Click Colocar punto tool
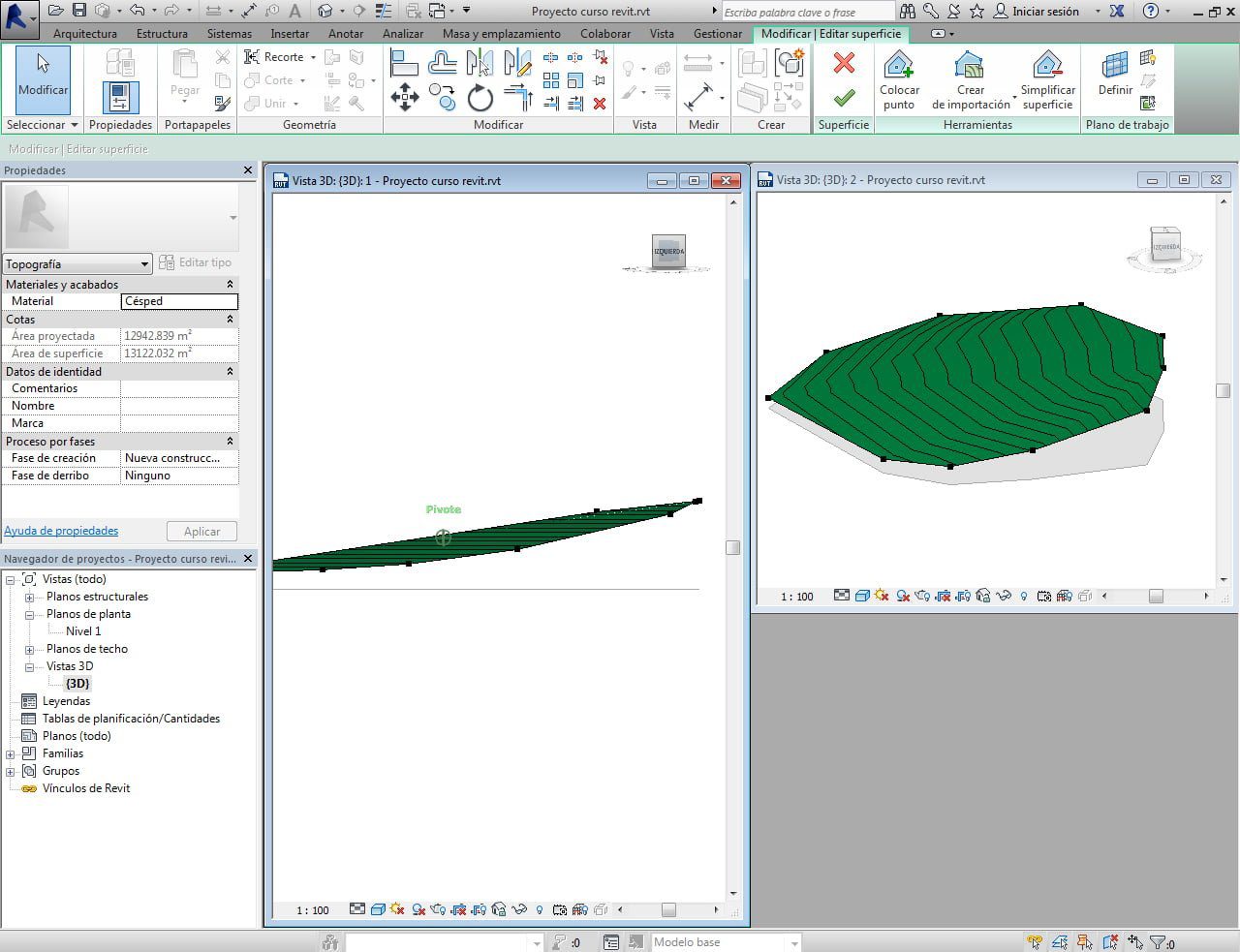Image resolution: width=1240 pixels, height=952 pixels. click(x=899, y=80)
